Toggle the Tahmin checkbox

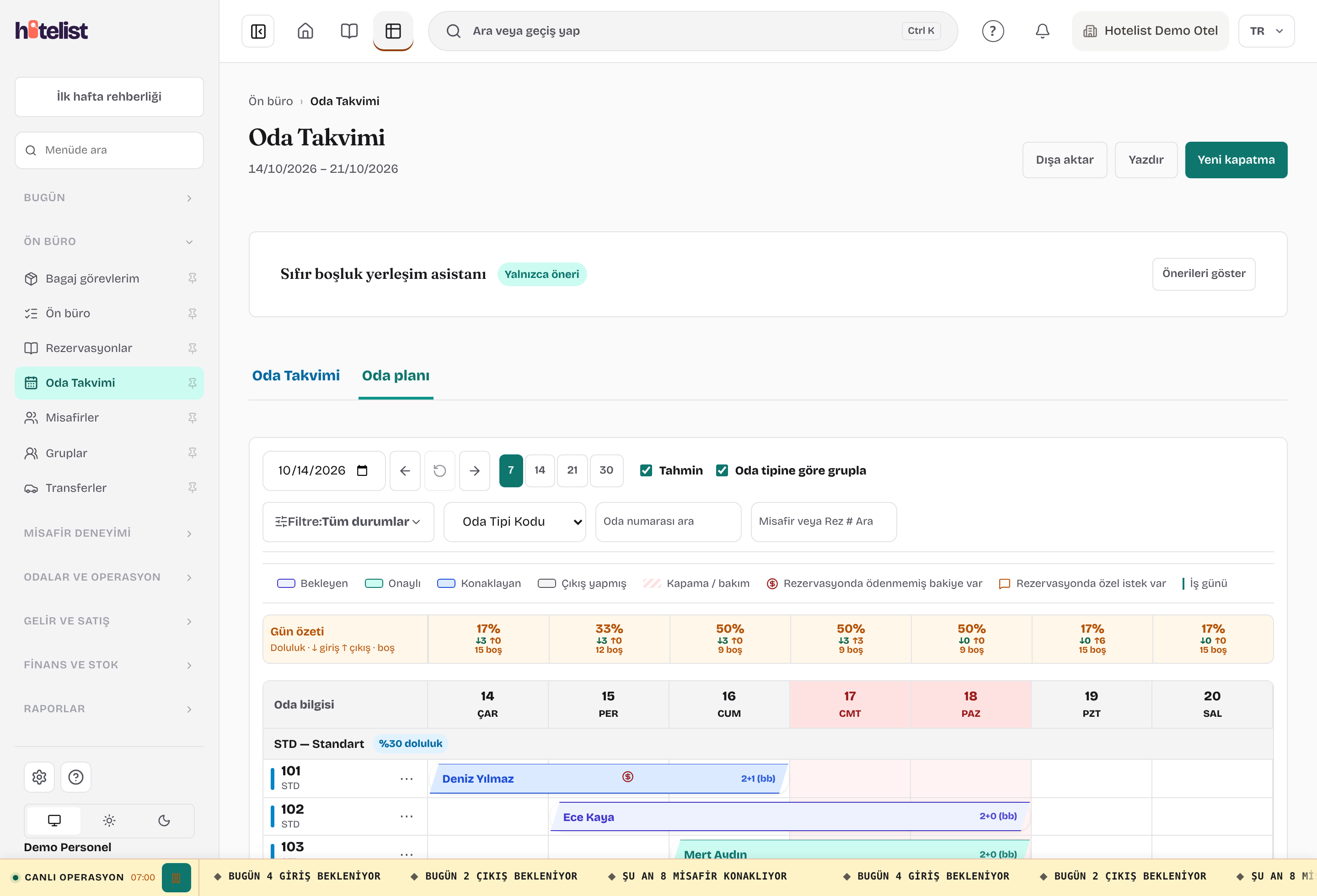tap(646, 471)
